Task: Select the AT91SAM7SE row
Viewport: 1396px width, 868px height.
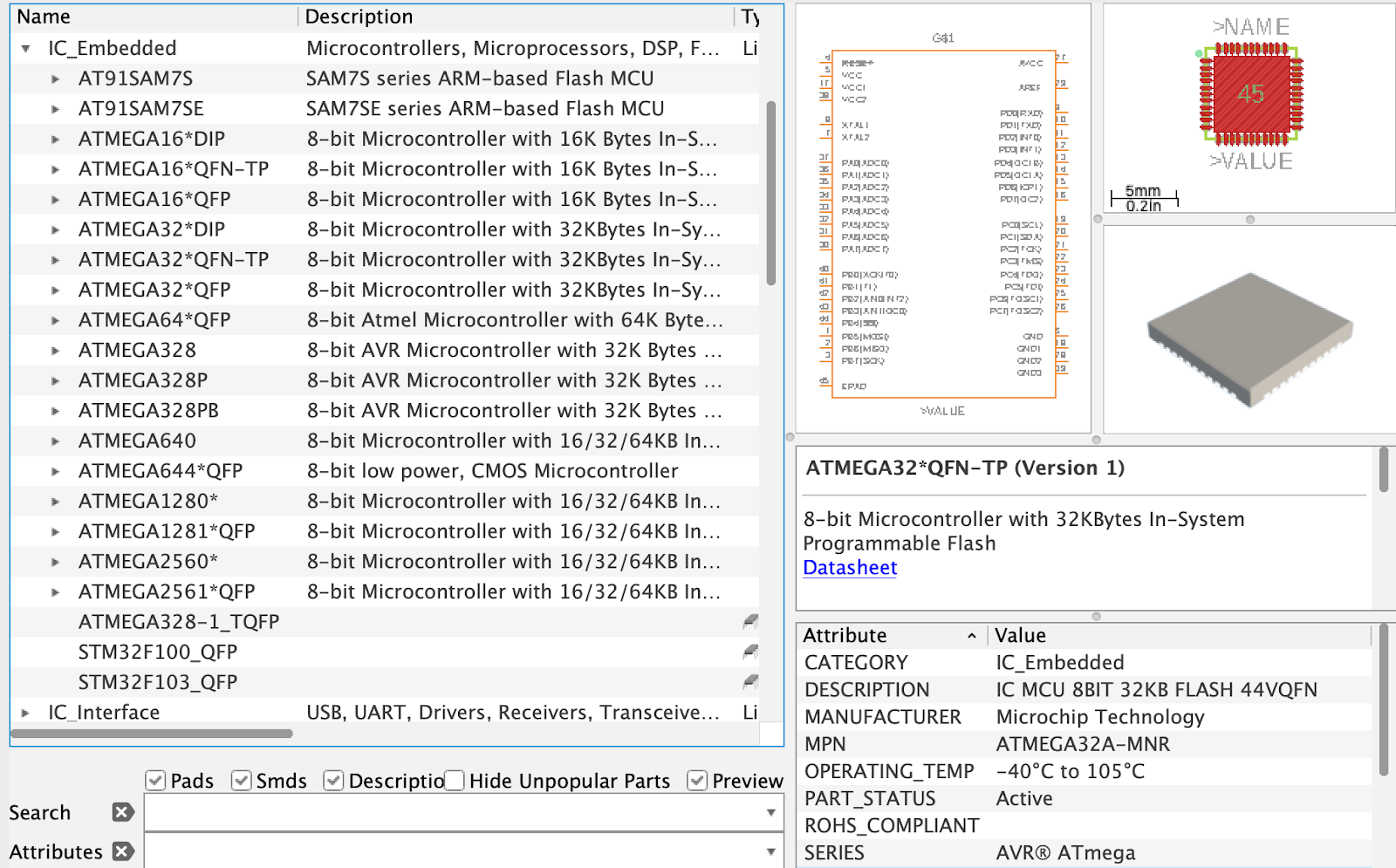Action: tap(385, 109)
